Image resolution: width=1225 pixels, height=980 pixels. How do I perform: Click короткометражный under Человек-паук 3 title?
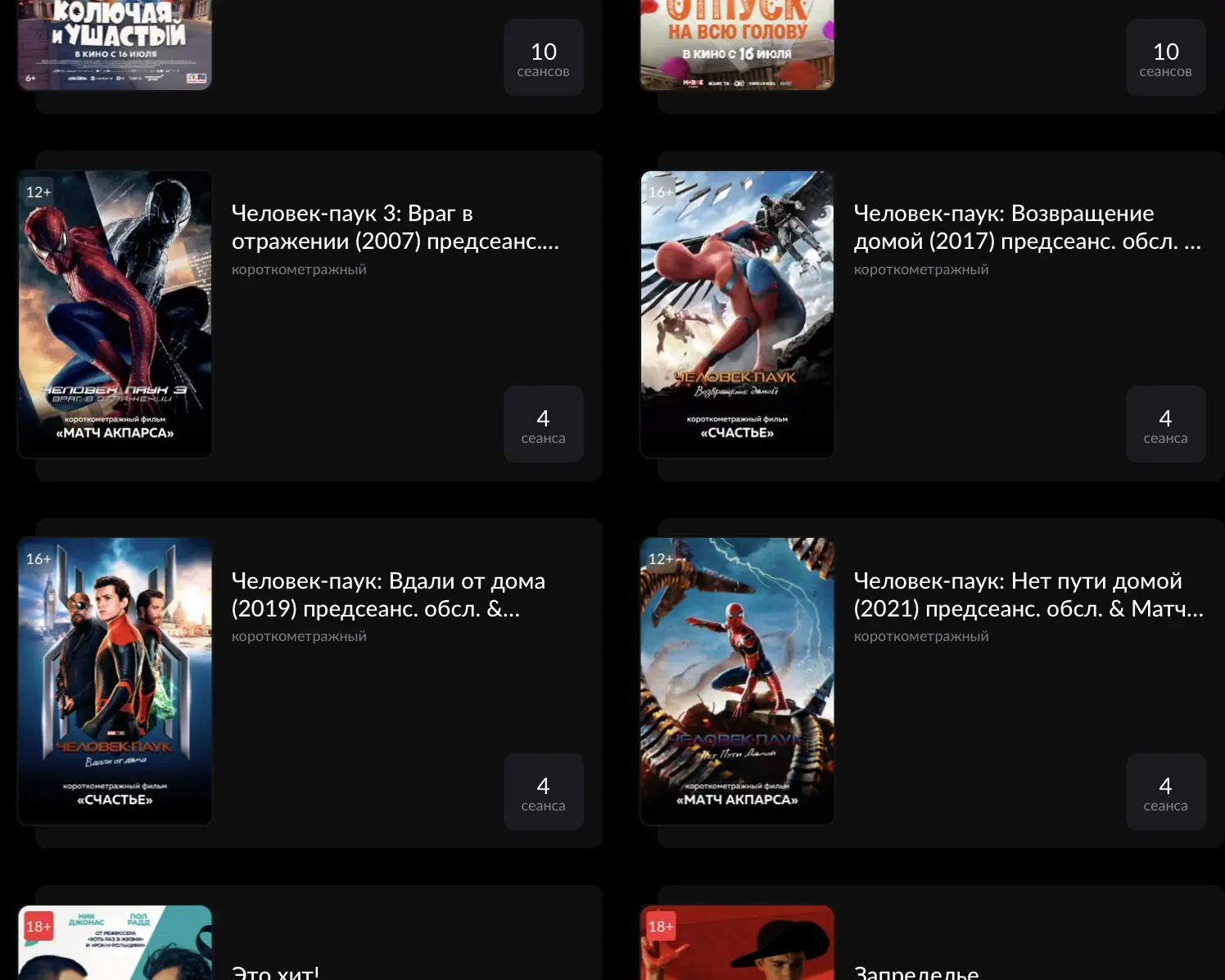coord(299,269)
